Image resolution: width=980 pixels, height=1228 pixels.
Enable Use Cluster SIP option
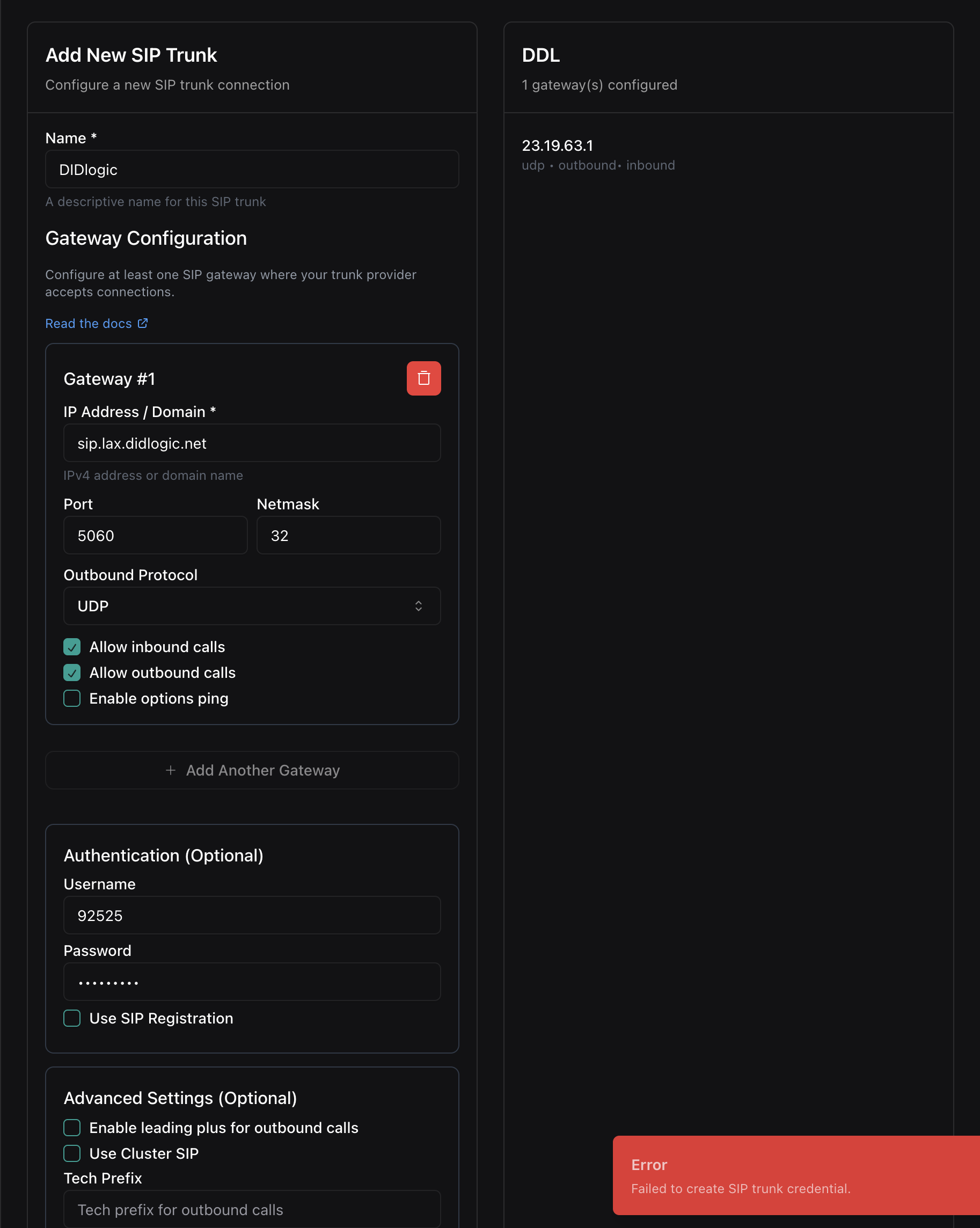(72, 1153)
